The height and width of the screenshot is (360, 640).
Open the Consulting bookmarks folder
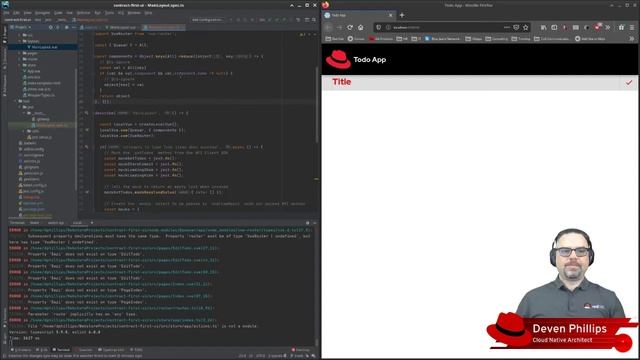point(497,39)
